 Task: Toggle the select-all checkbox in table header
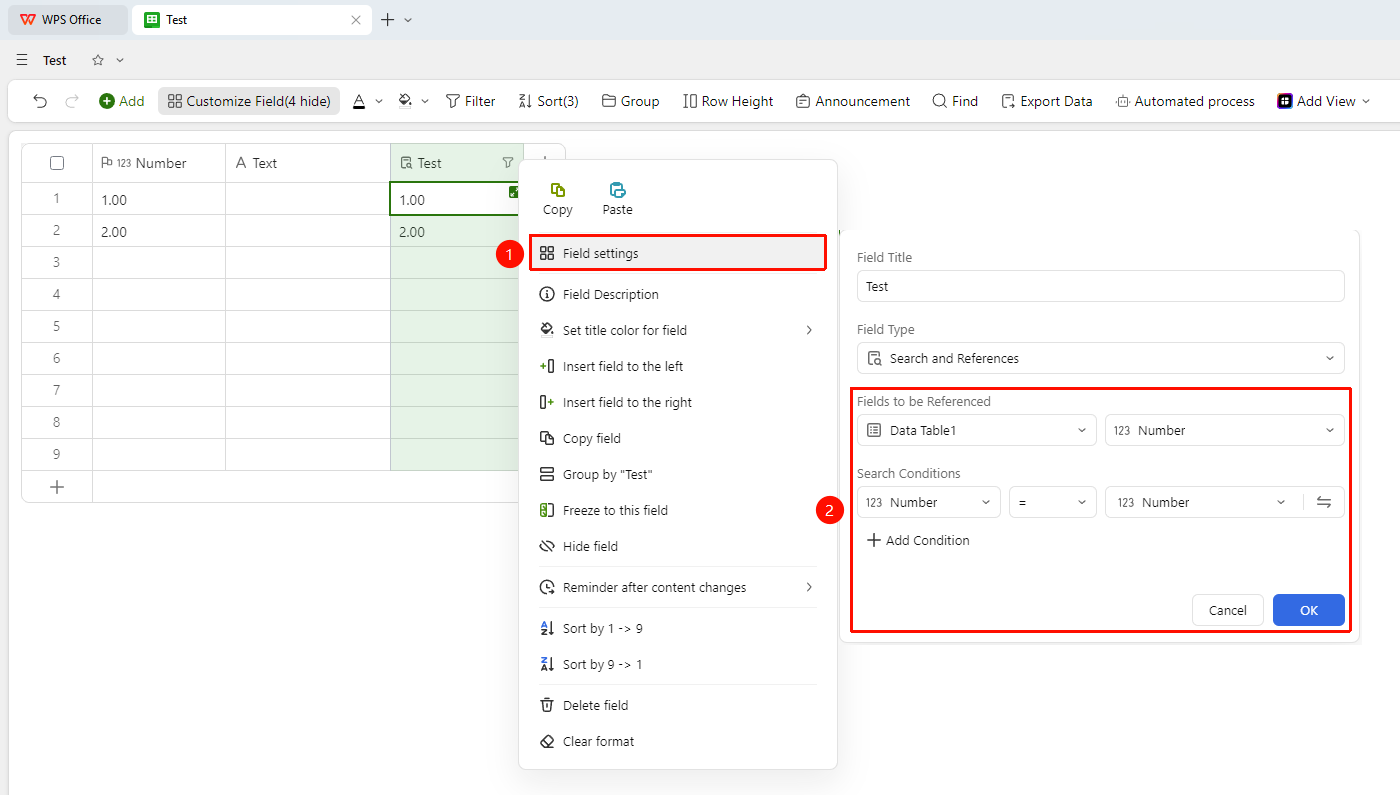(57, 163)
